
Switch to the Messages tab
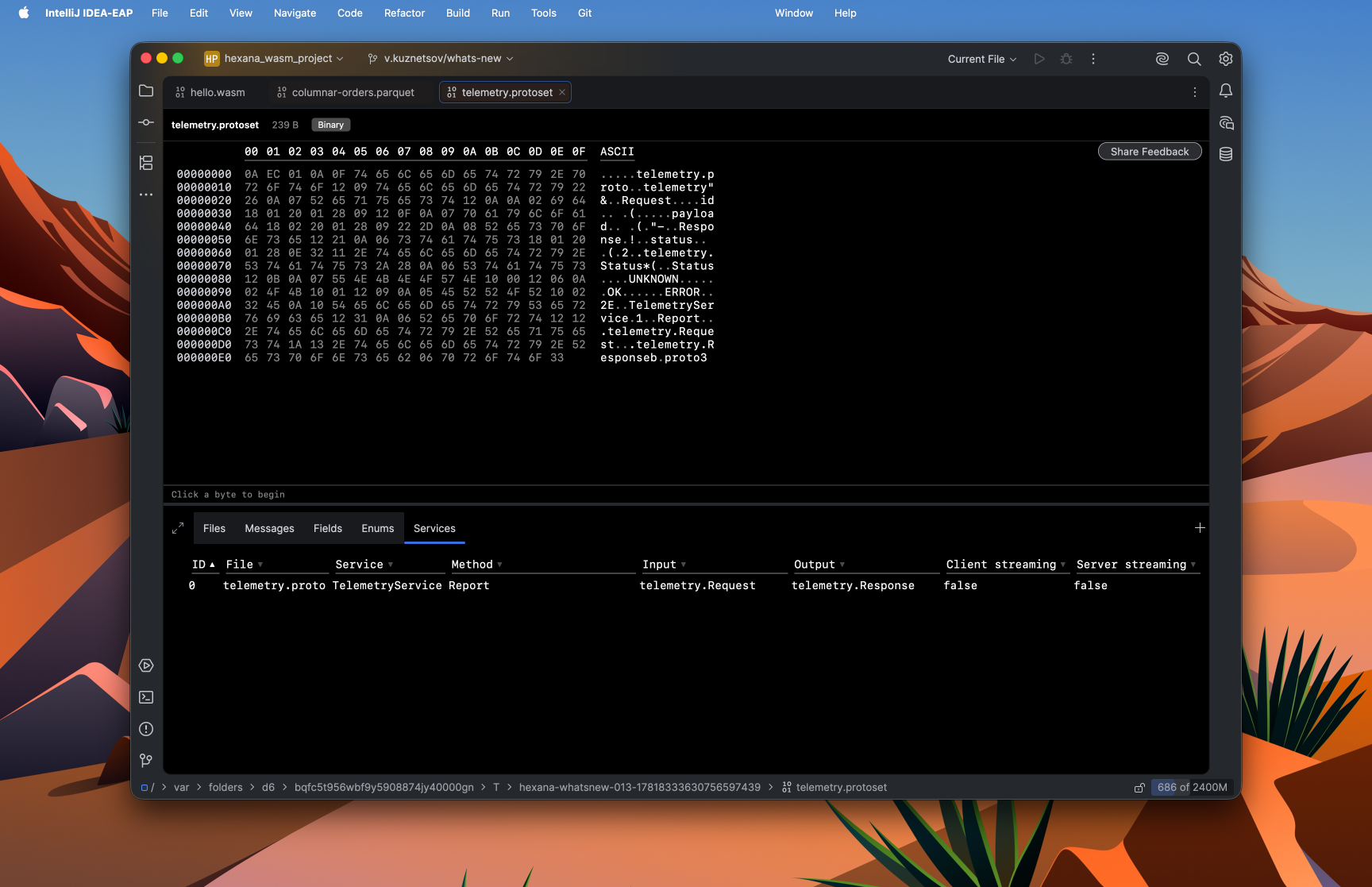tap(269, 528)
